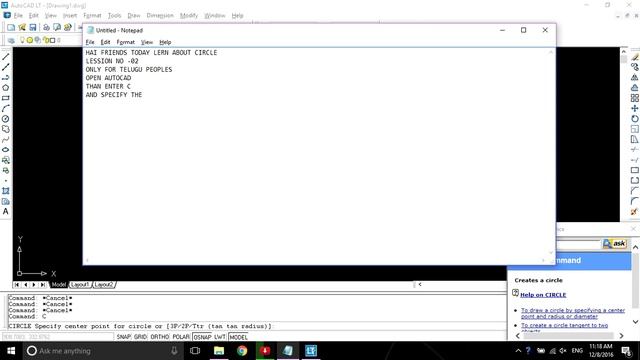
Task: Open Chrome from the taskbar
Action: (x=242, y=351)
